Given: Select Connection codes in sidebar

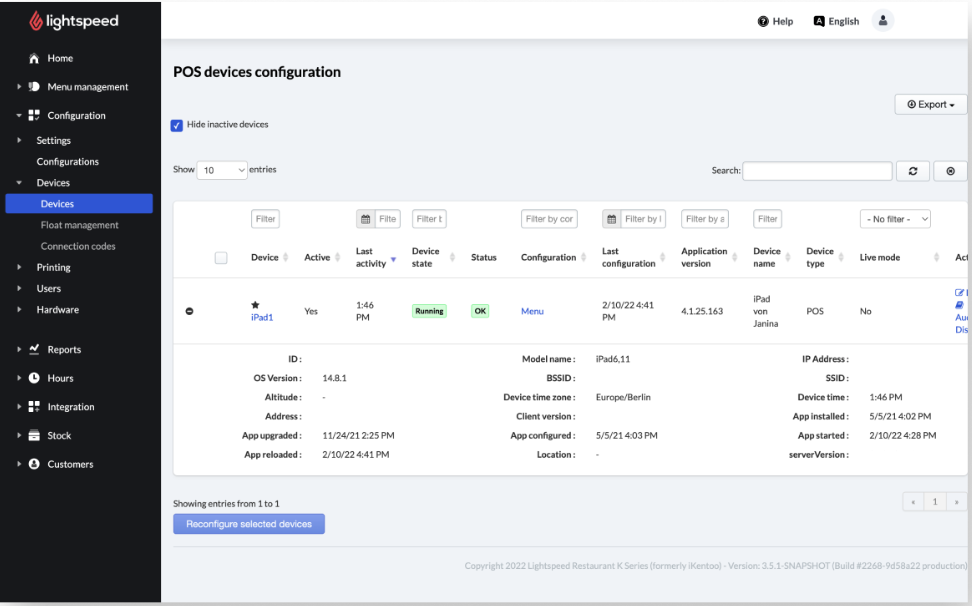Looking at the screenshot, I should point(78,246).
